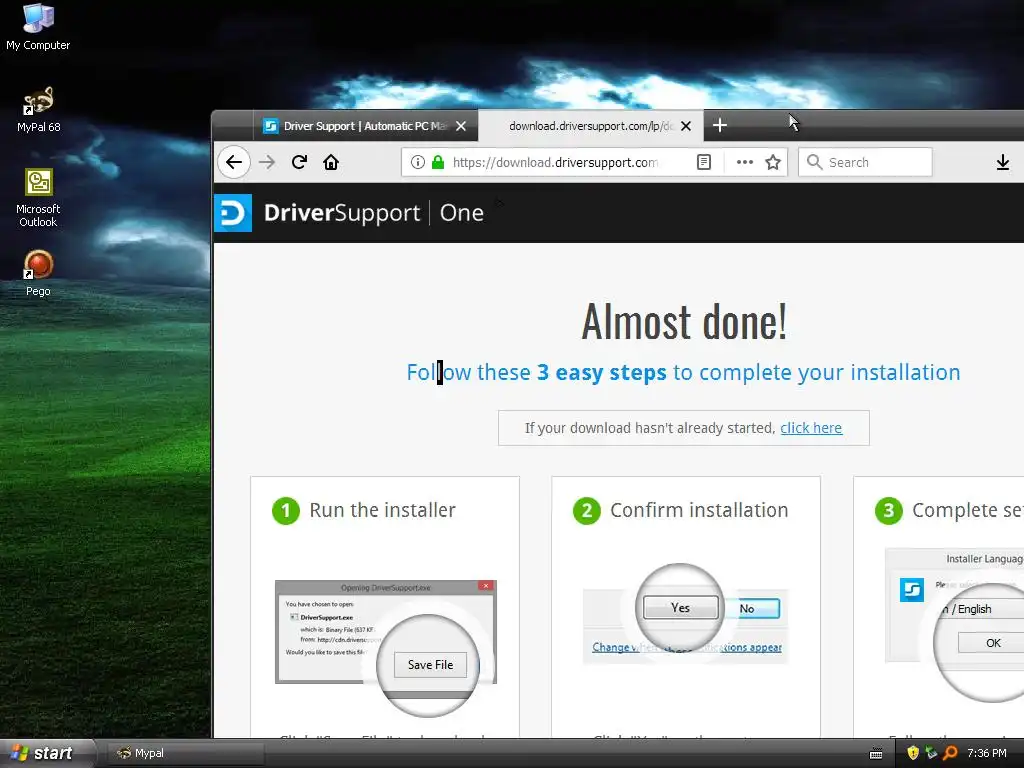Image resolution: width=1024 pixels, height=768 pixels.
Task: Click the Save File illustration
Action: tap(386, 647)
